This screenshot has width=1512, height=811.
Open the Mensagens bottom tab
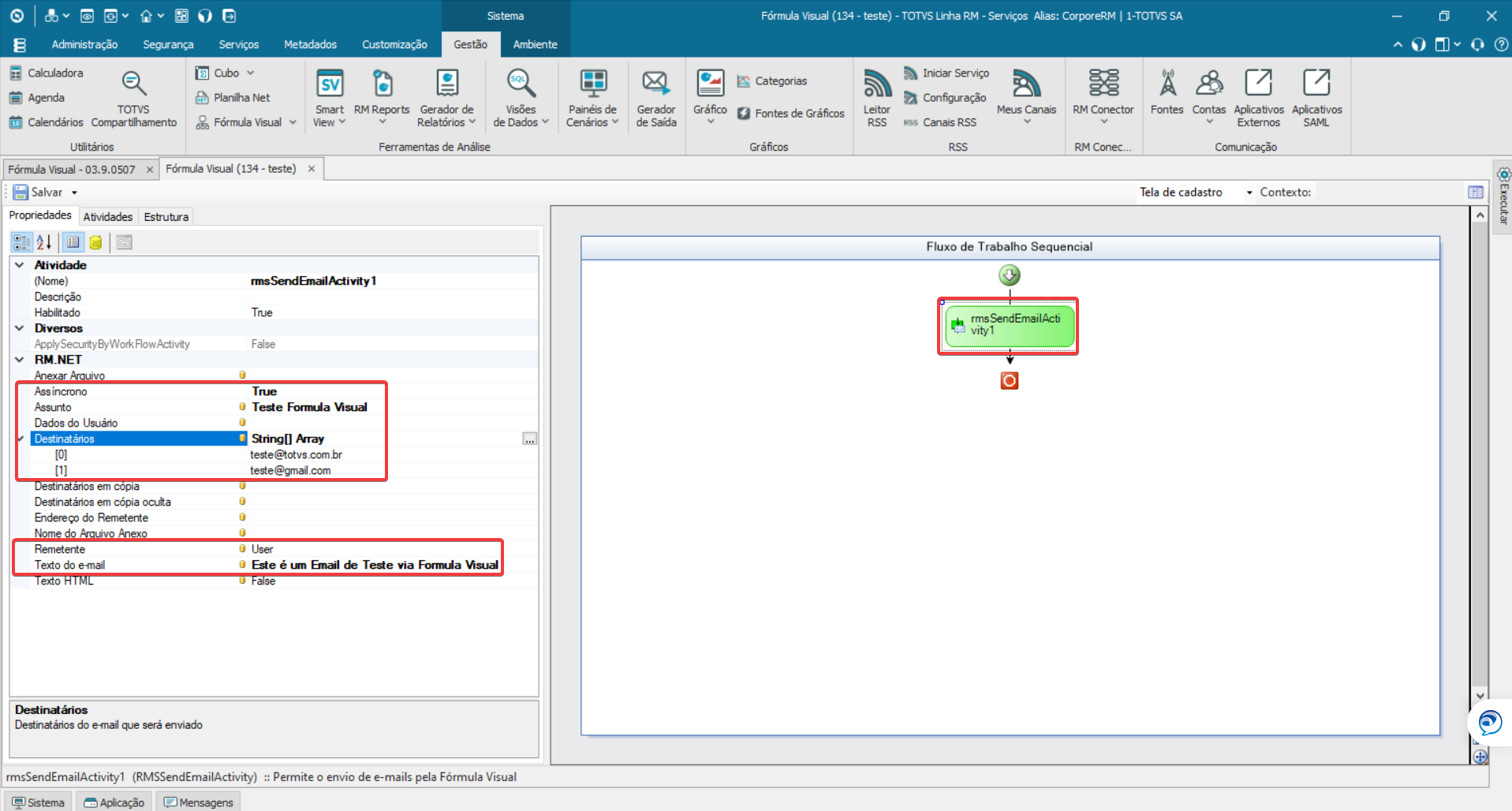[198, 802]
